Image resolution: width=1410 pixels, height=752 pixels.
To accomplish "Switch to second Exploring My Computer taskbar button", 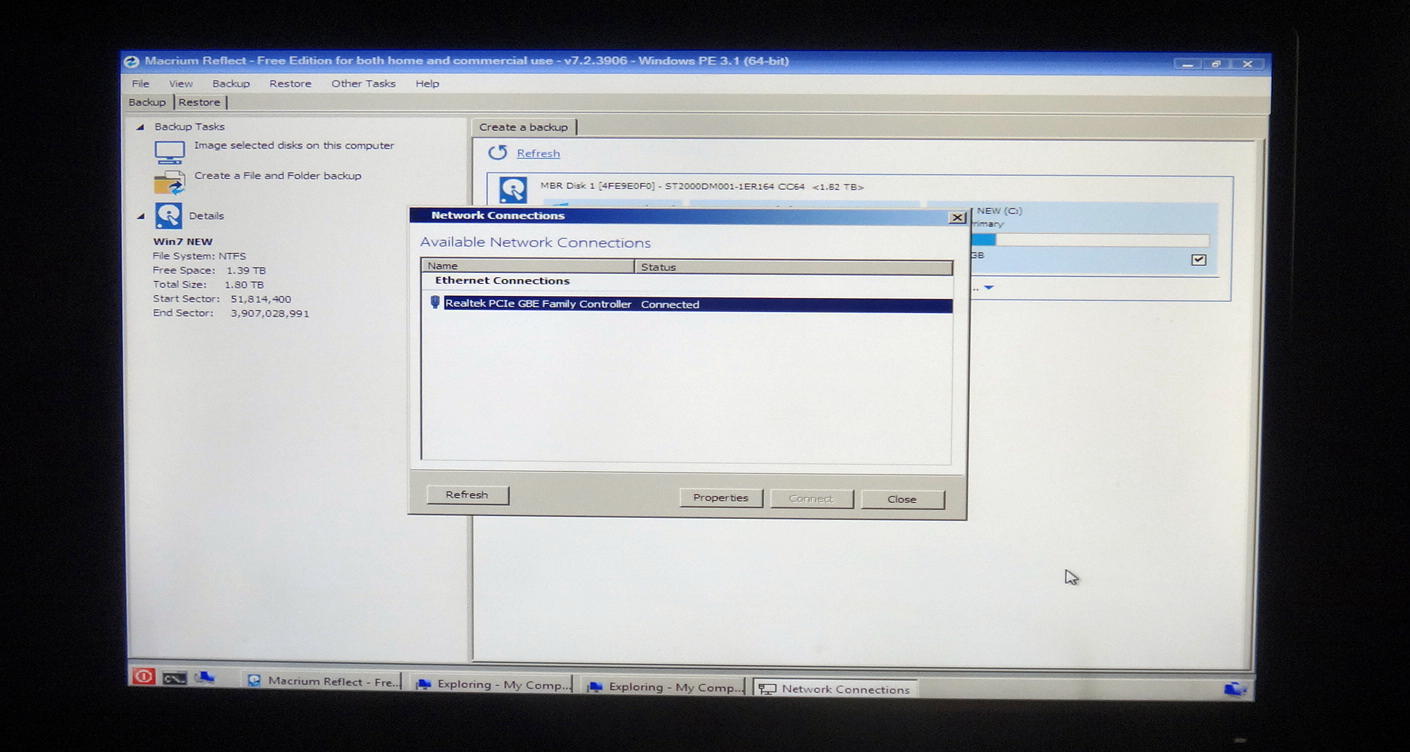I will [x=664, y=687].
